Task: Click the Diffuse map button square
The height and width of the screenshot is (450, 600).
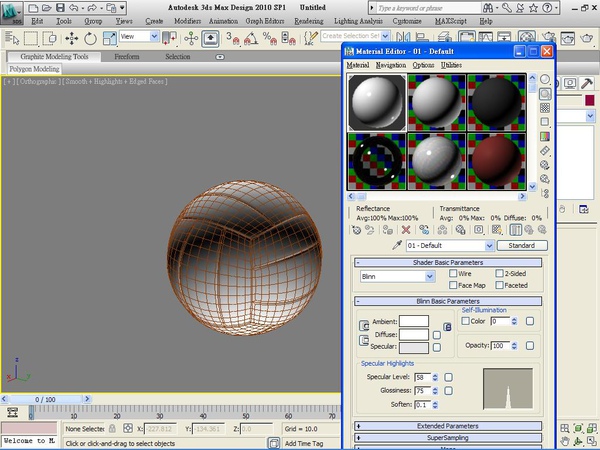Action: (437, 335)
